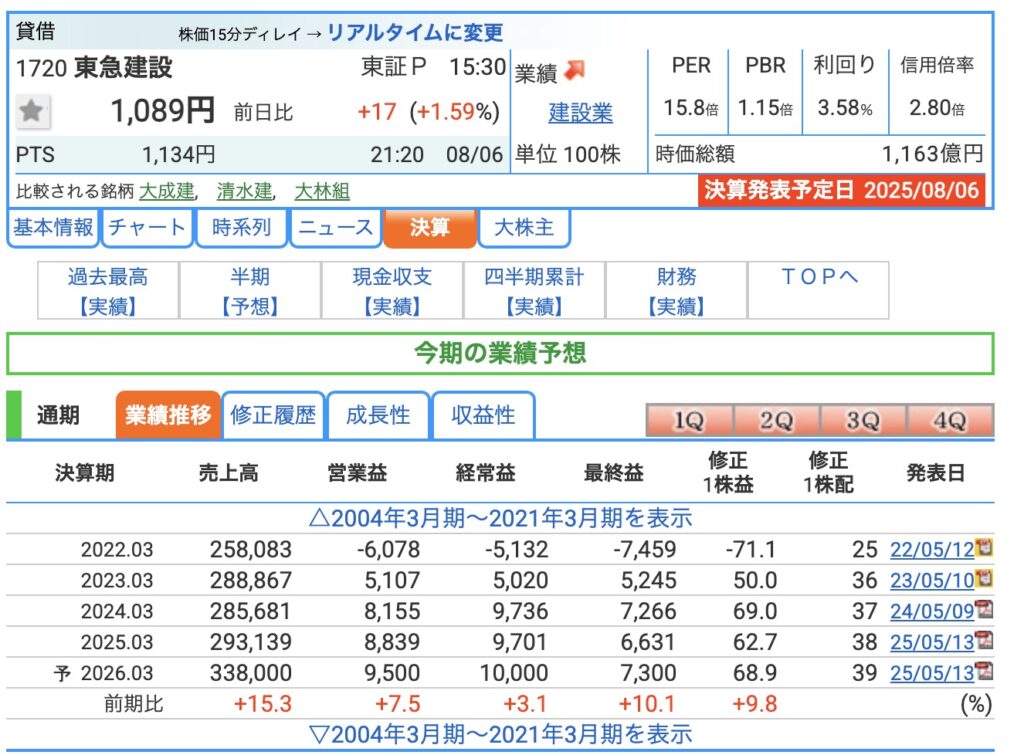The height and width of the screenshot is (755, 1024).
Task: Click the 2022.03 sales figure 258,083
Action: [x=251, y=549]
